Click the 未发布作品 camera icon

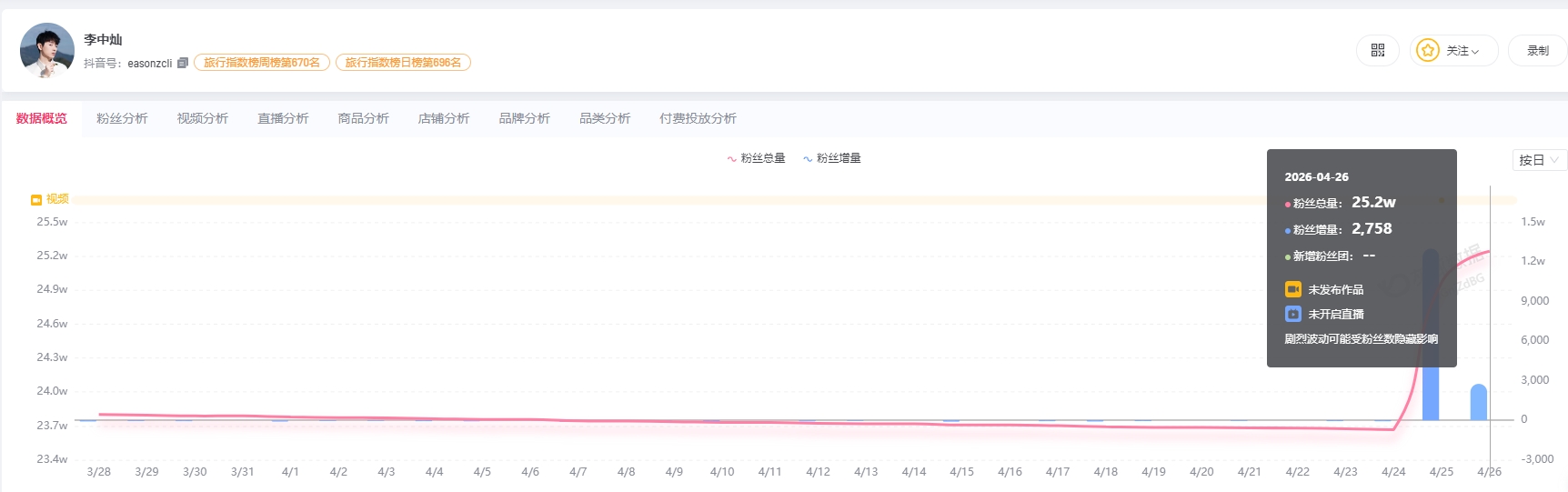[1292, 289]
